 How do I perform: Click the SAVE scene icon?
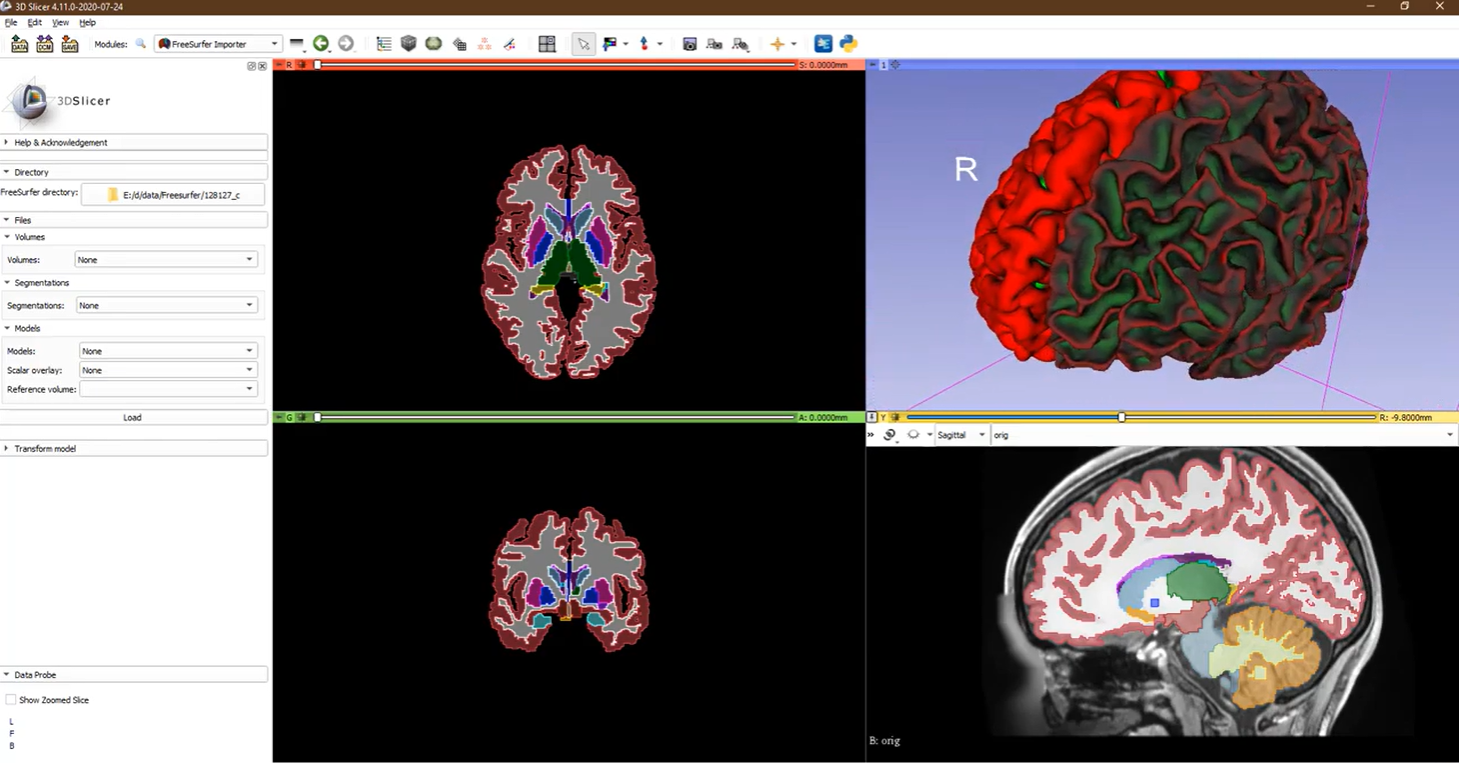click(70, 44)
